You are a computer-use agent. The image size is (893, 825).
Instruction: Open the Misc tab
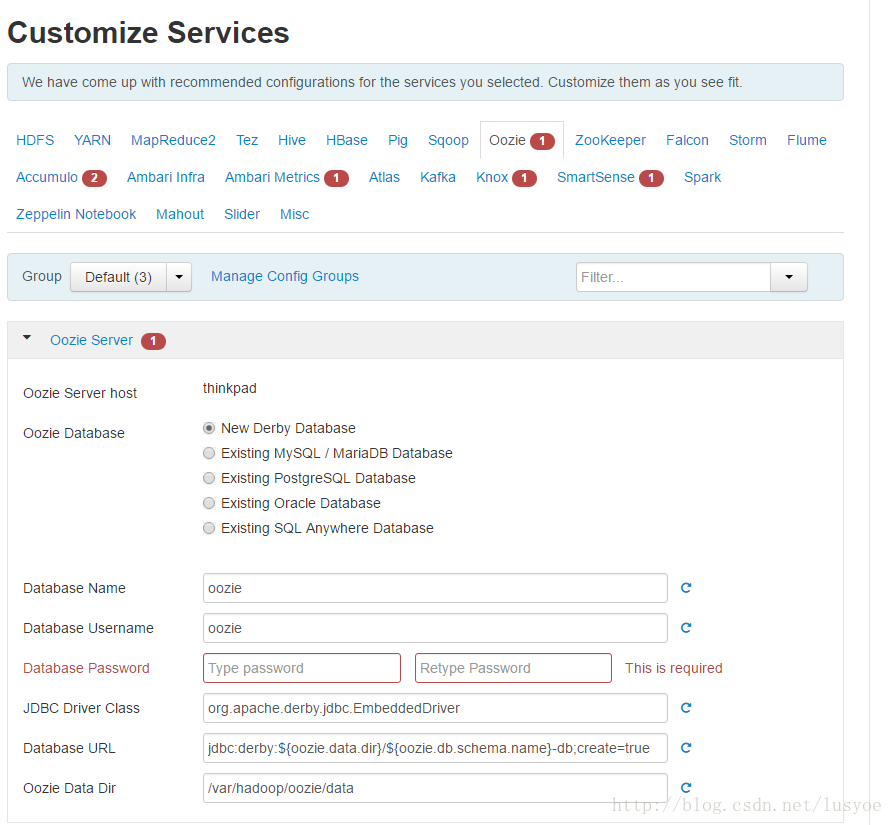click(294, 214)
